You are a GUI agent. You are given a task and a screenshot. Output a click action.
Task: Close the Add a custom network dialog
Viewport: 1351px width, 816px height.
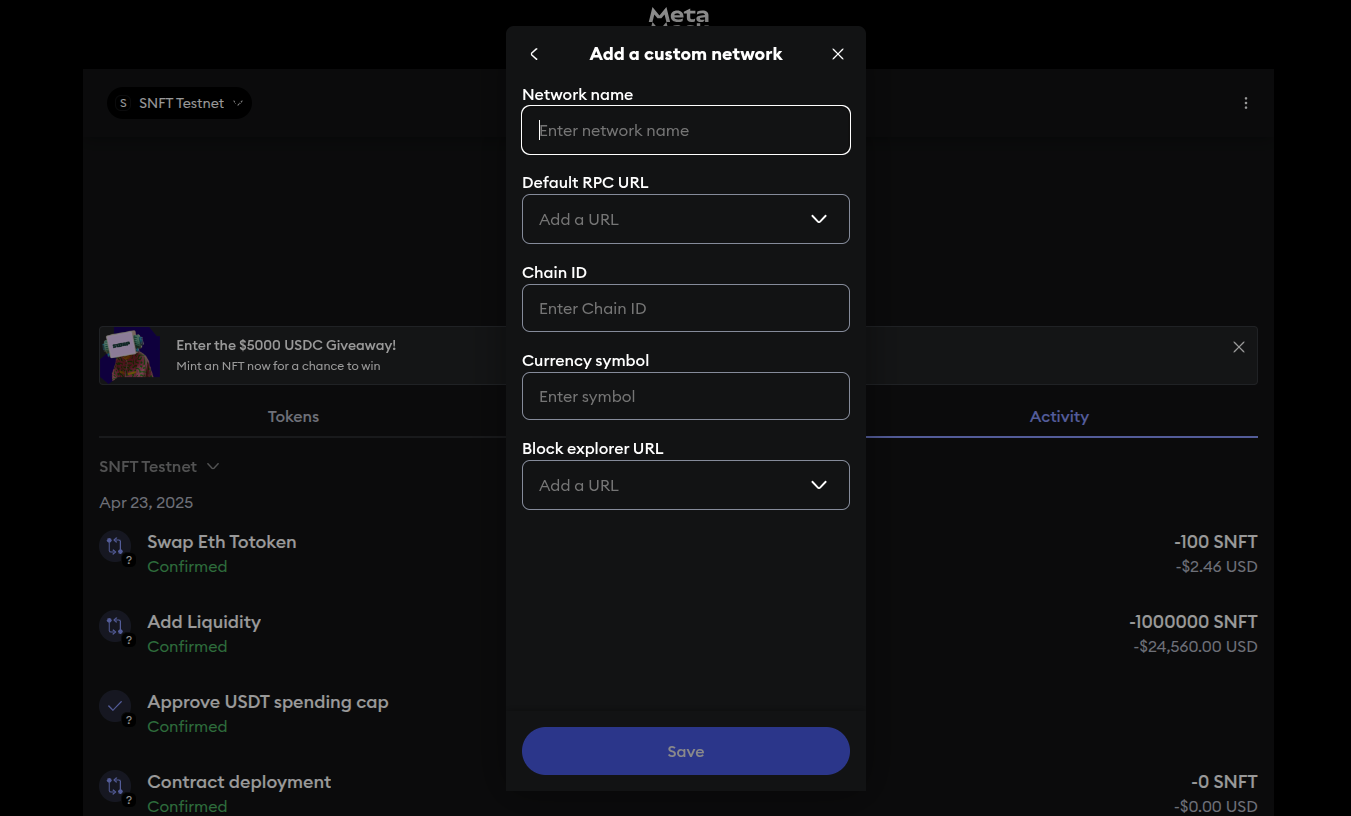[x=838, y=54]
